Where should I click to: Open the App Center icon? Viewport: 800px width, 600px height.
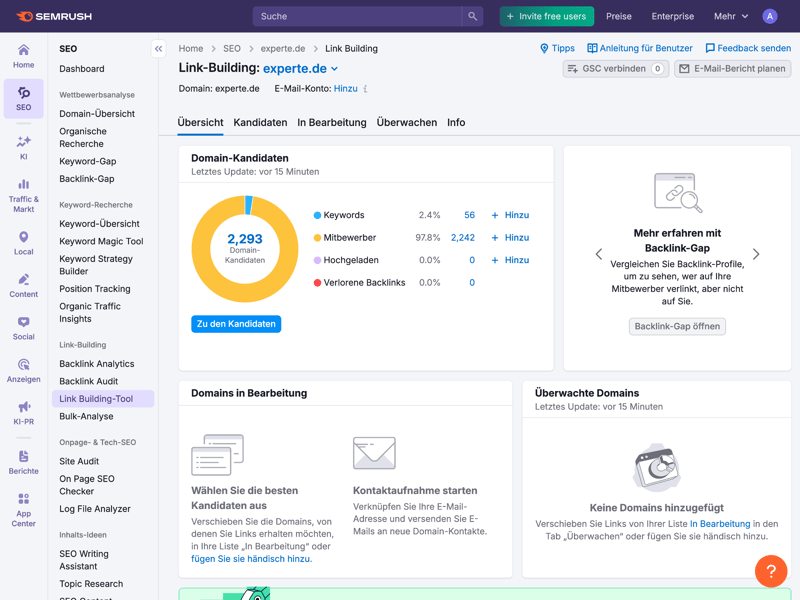click(23, 499)
